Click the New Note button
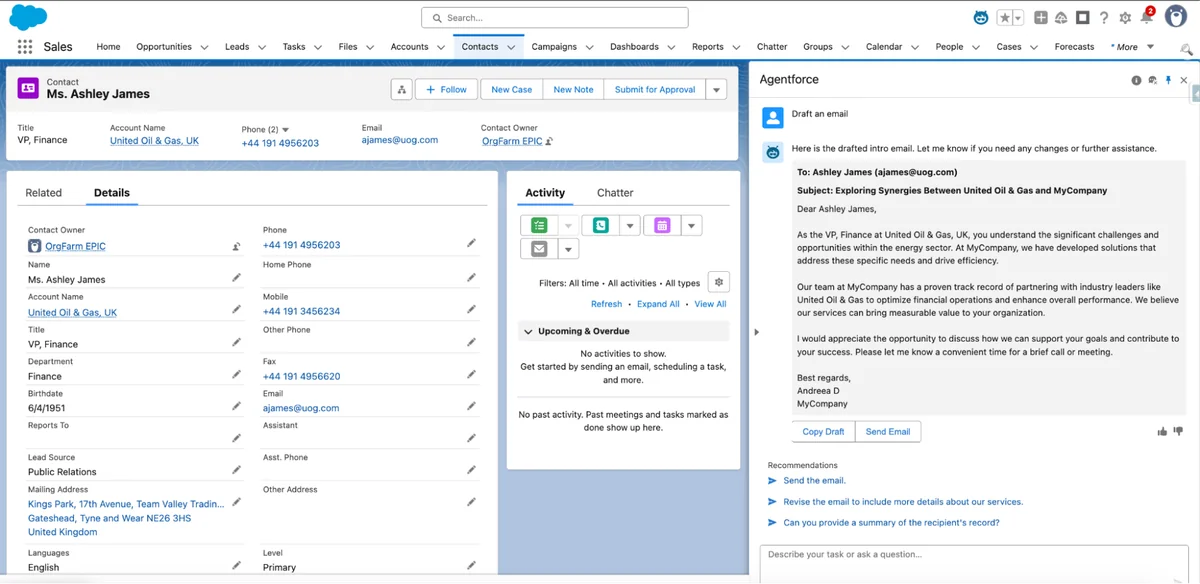The width and height of the screenshot is (1200, 584). click(x=573, y=89)
